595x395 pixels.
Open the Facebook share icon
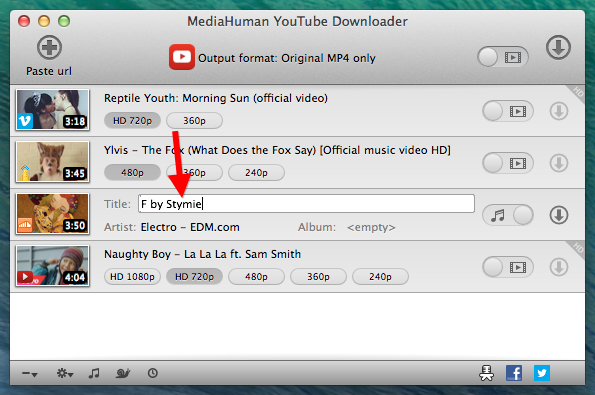[514, 373]
